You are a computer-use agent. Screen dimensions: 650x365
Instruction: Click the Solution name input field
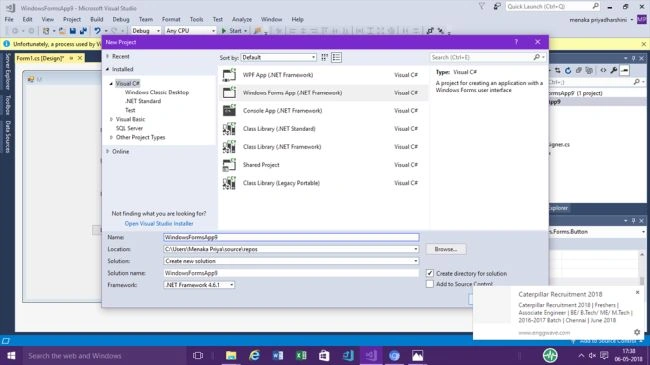[291, 273]
